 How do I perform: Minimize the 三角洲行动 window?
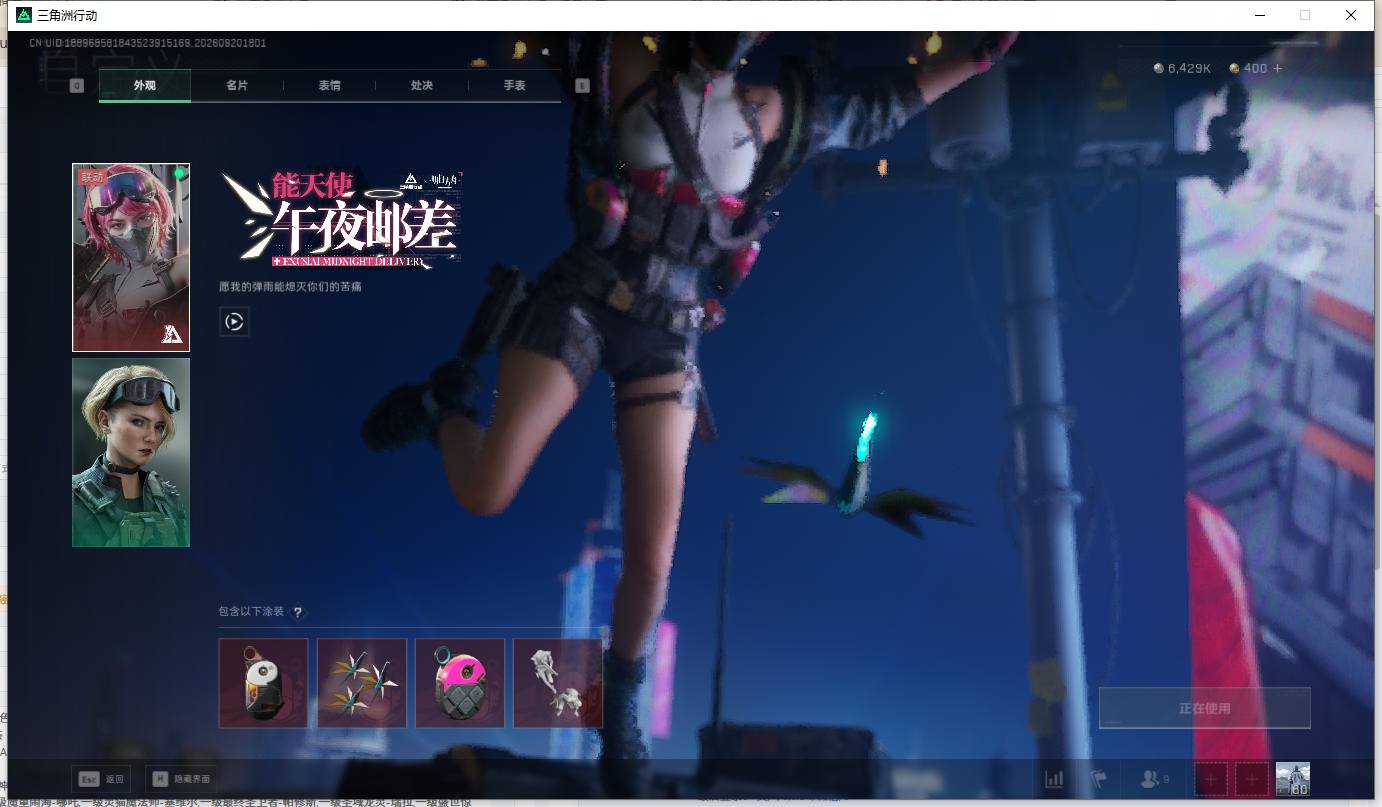point(1260,15)
